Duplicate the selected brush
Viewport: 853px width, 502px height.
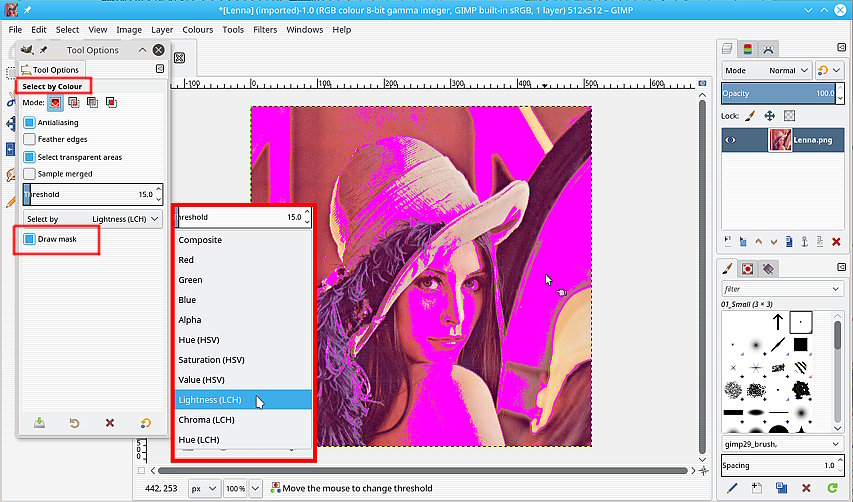click(x=782, y=488)
